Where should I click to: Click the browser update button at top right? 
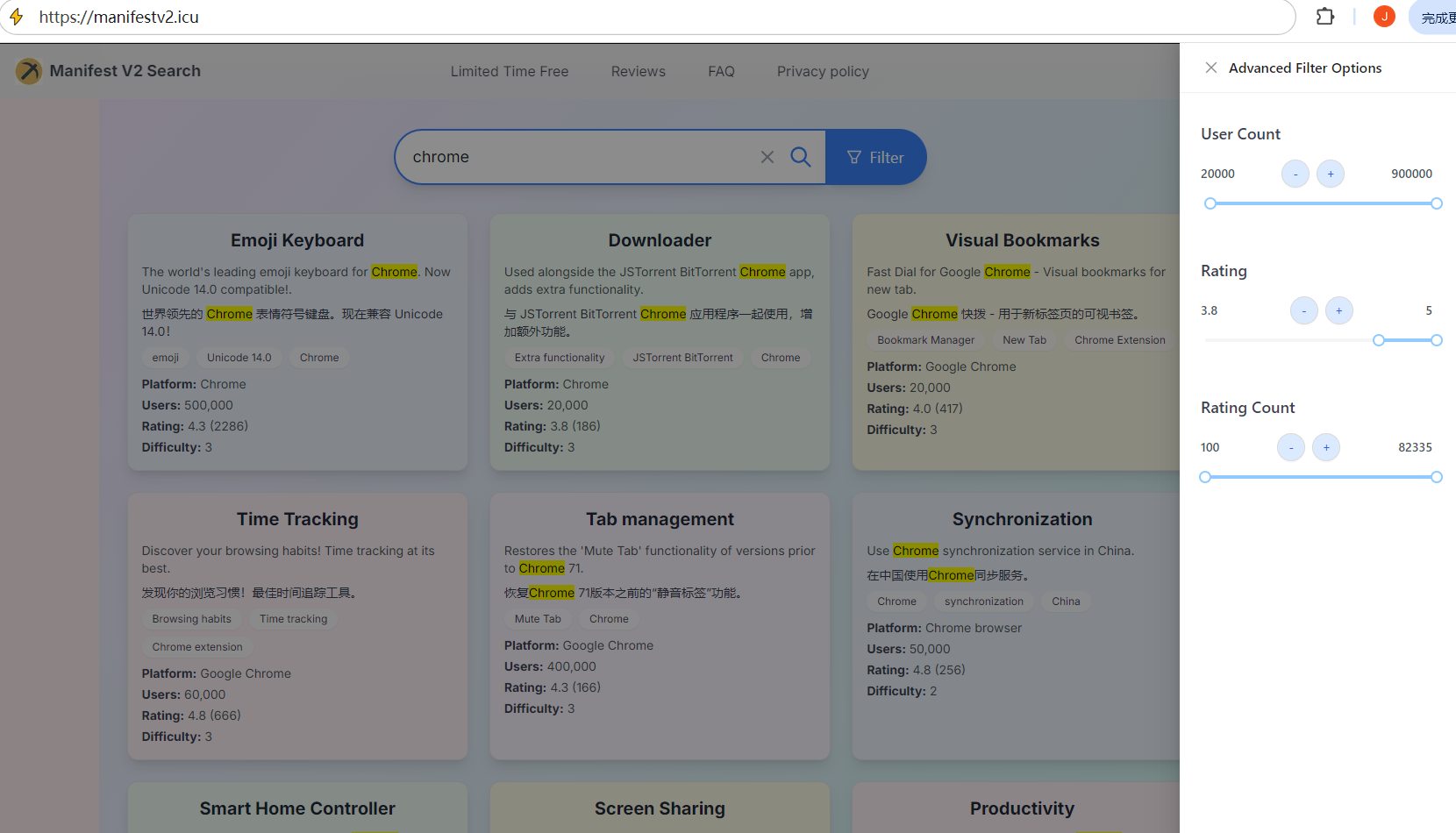click(1433, 17)
